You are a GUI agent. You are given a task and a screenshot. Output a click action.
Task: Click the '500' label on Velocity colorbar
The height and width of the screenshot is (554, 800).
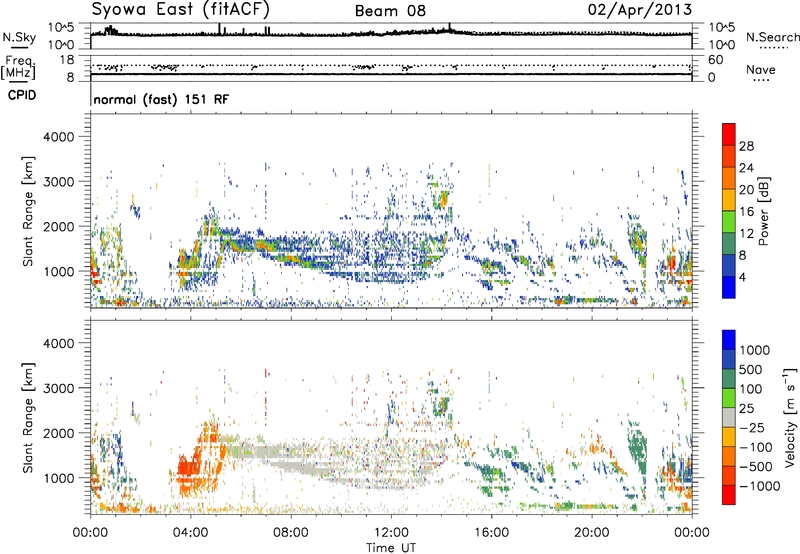point(751,369)
